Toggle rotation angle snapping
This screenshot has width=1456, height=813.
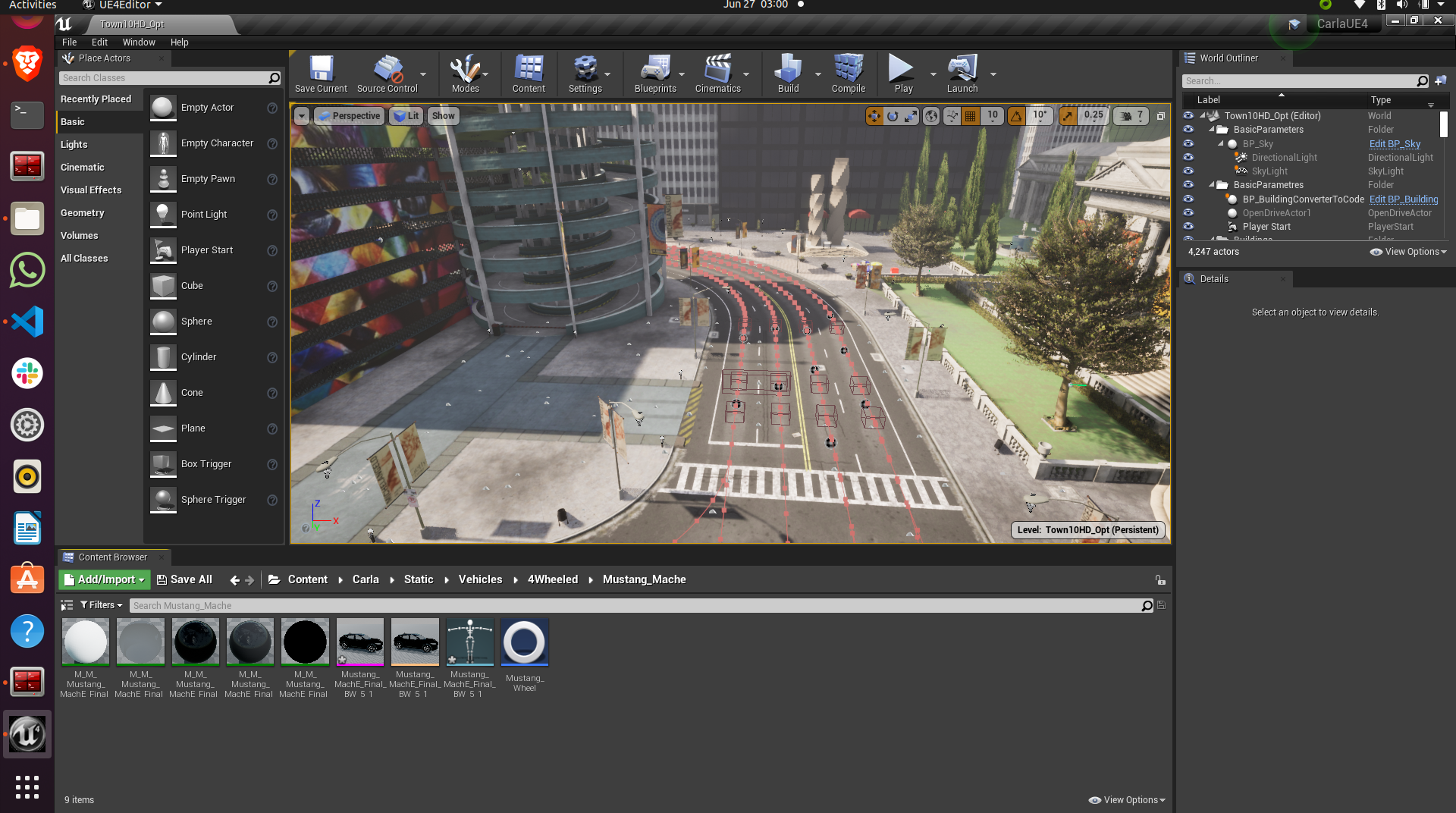point(1016,116)
